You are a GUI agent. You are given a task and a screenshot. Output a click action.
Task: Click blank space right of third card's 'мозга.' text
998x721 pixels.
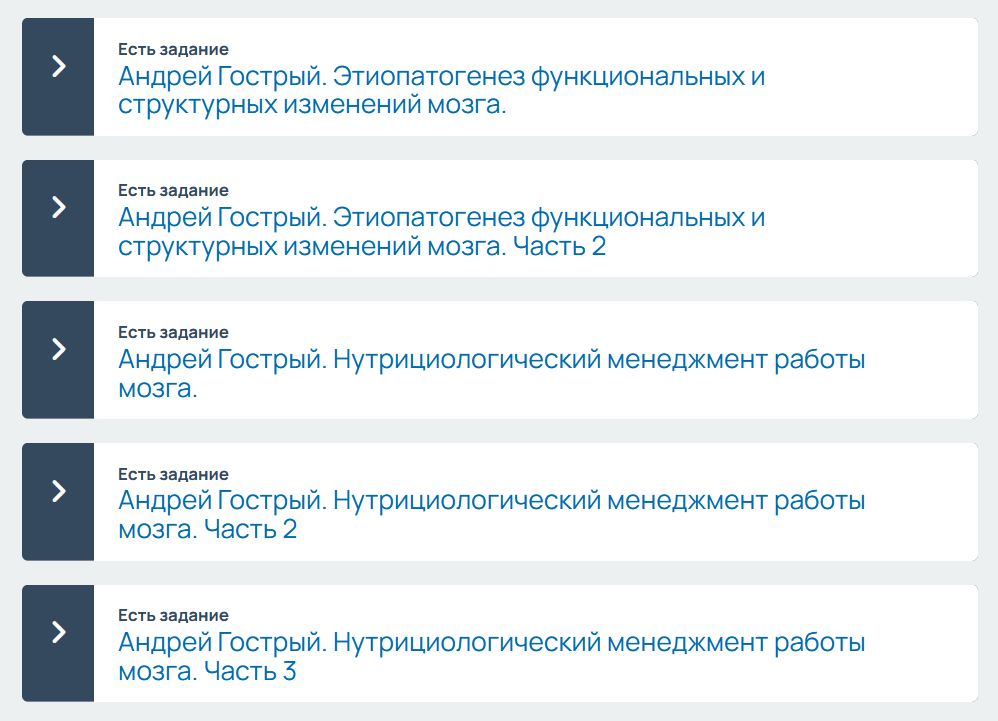pos(600,390)
